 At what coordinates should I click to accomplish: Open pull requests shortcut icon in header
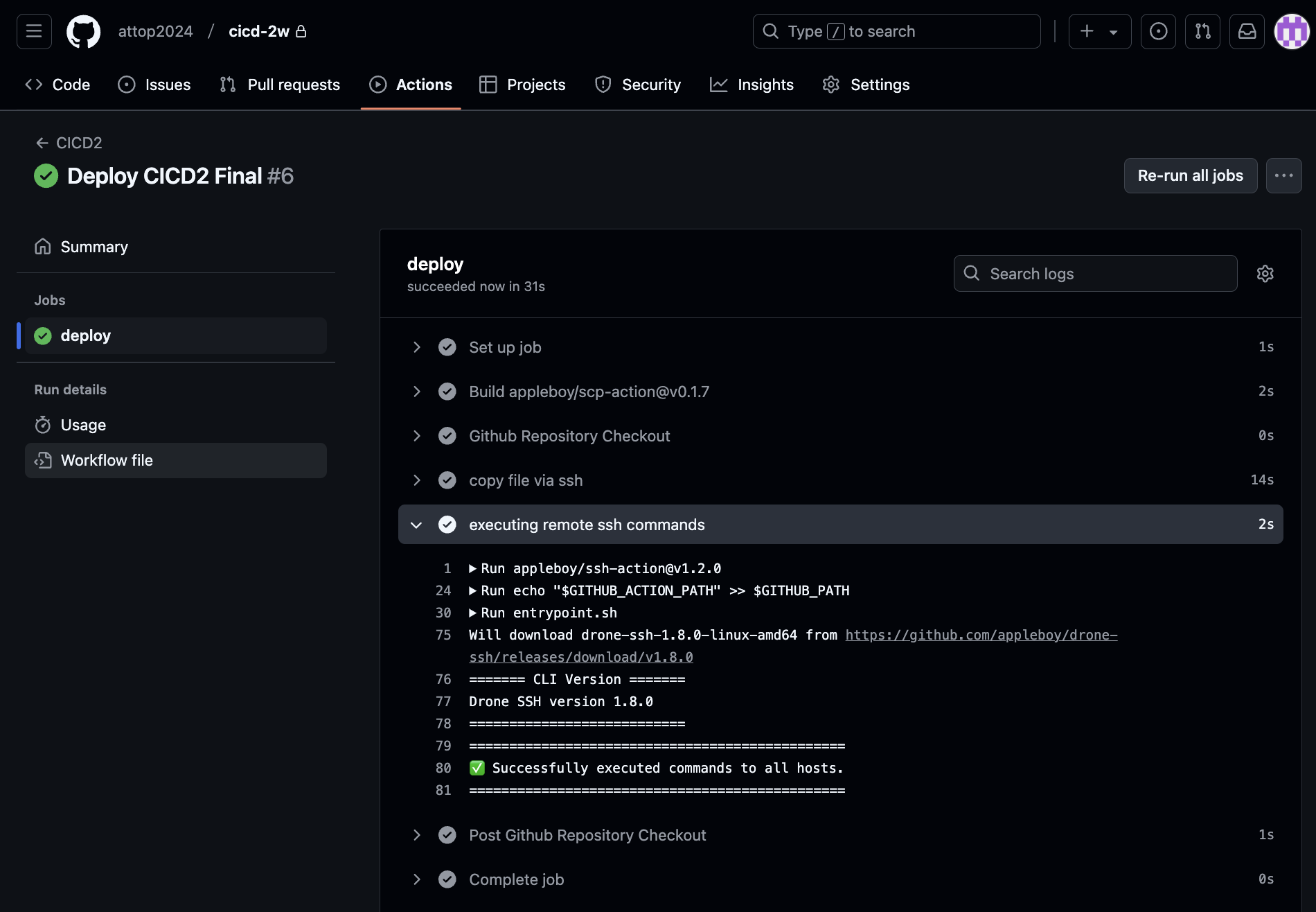(x=1202, y=31)
